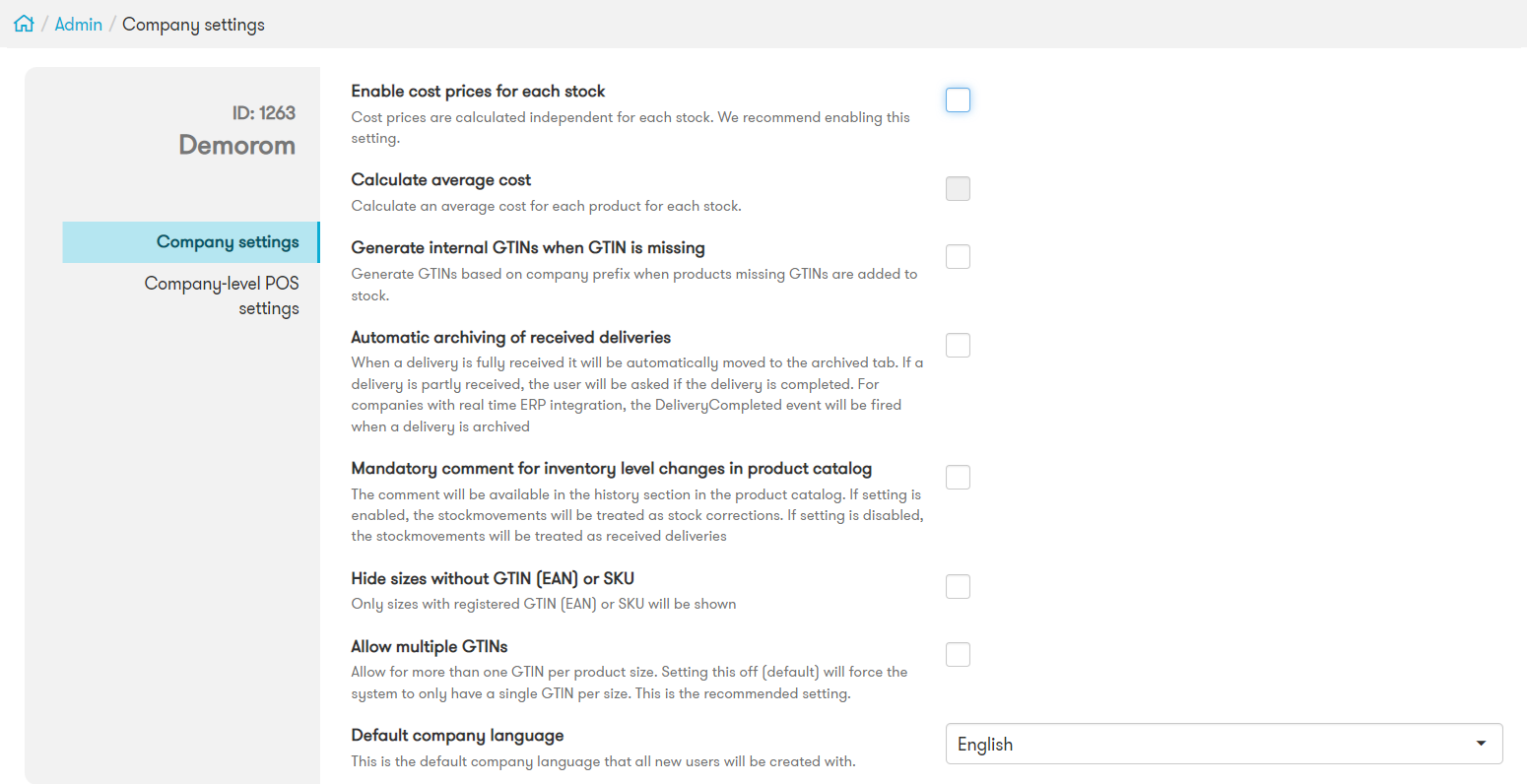
Task: Open the Default company language dropdown
Action: 1224,744
